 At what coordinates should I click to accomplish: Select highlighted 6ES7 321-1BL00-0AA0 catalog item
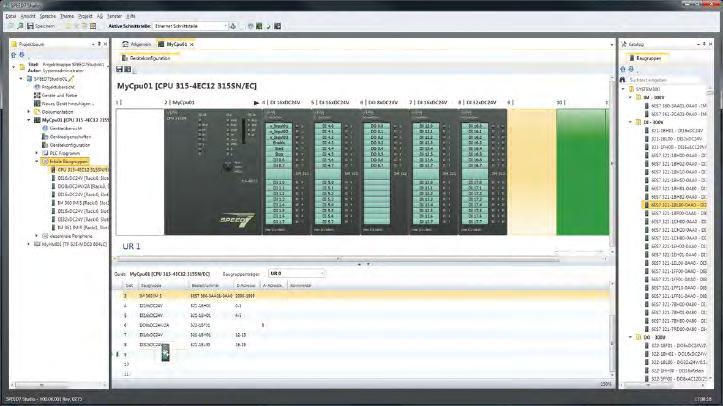676,205
